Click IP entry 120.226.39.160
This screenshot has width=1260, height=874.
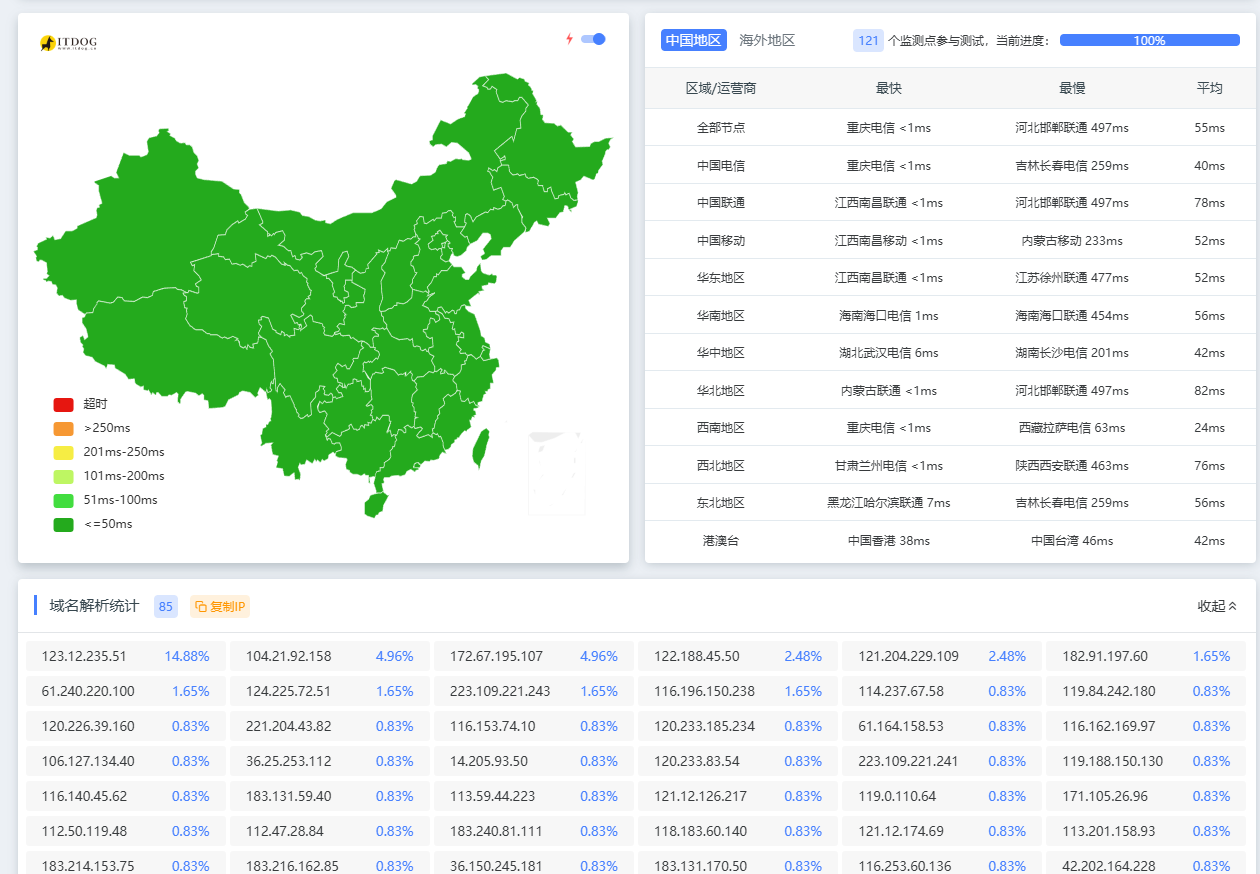pyautogui.click(x=88, y=726)
